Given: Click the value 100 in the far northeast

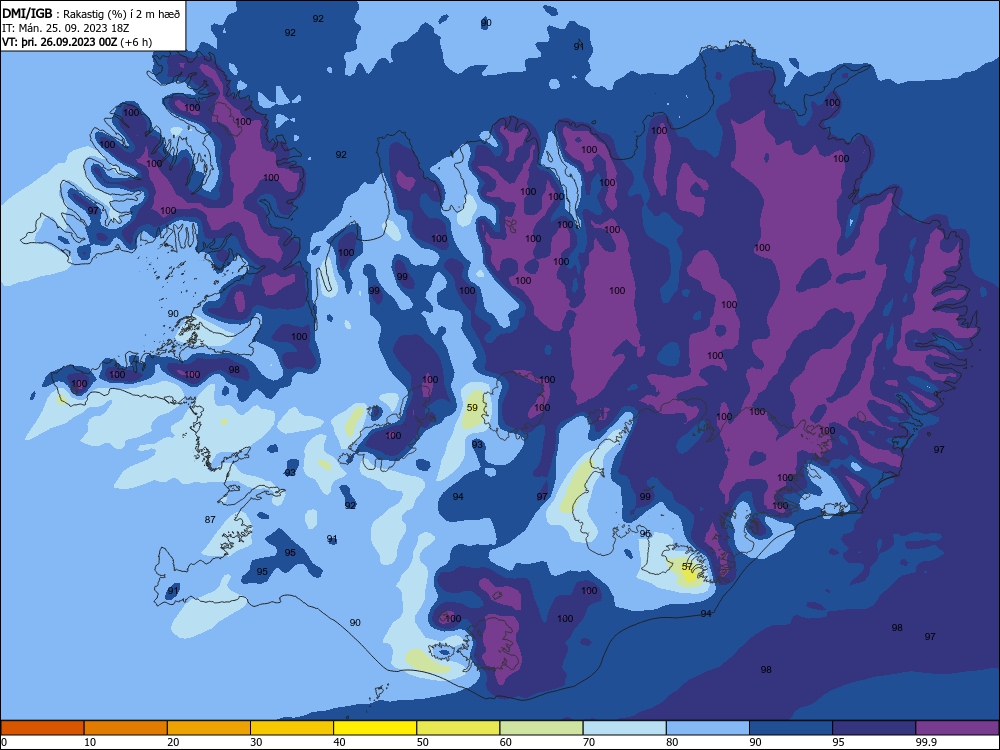Looking at the screenshot, I should coord(832,103).
